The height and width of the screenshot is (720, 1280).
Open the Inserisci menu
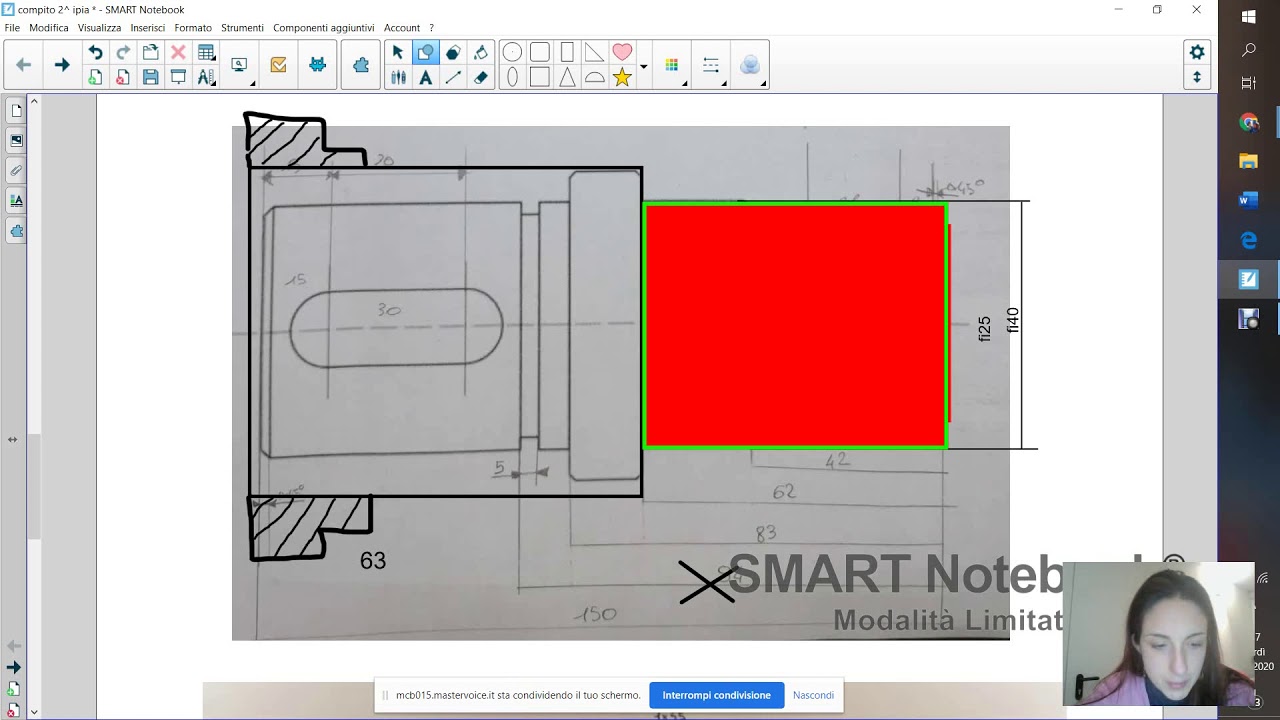pos(148,28)
